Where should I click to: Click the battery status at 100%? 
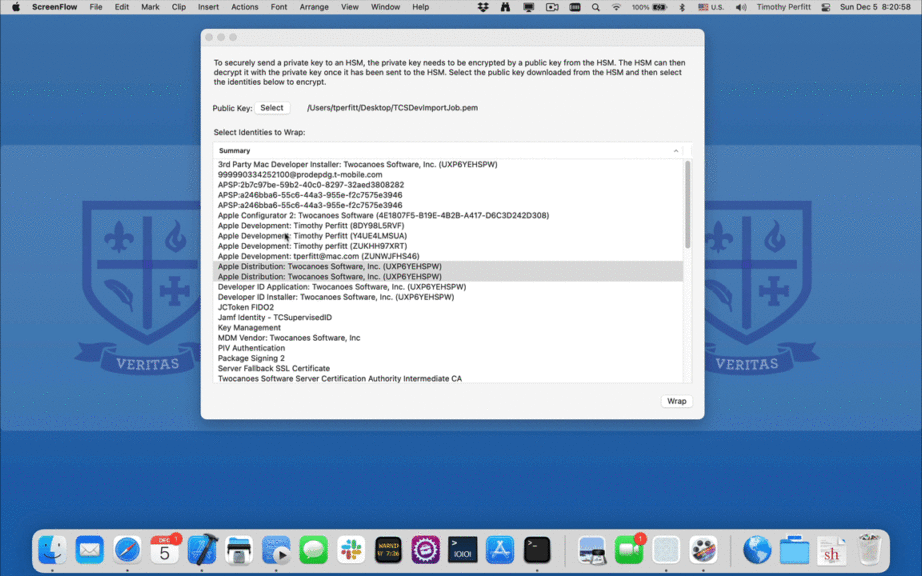coord(650,7)
